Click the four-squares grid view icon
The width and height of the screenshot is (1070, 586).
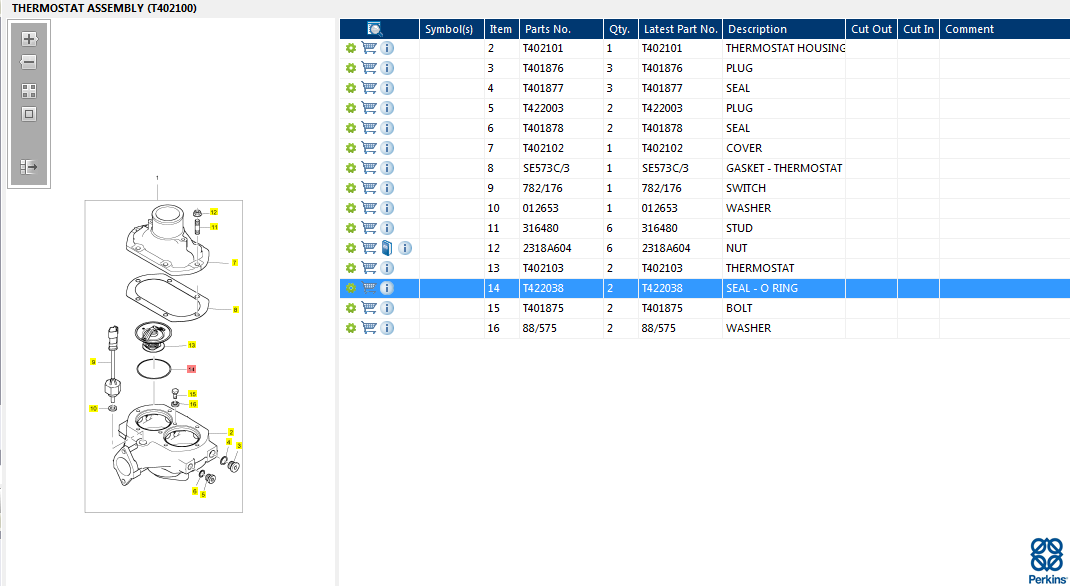click(29, 91)
